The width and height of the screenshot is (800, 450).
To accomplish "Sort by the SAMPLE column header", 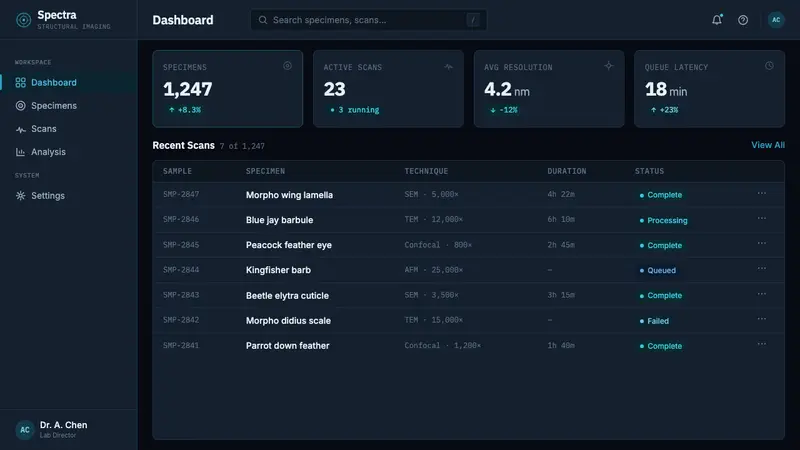I will (x=178, y=171).
